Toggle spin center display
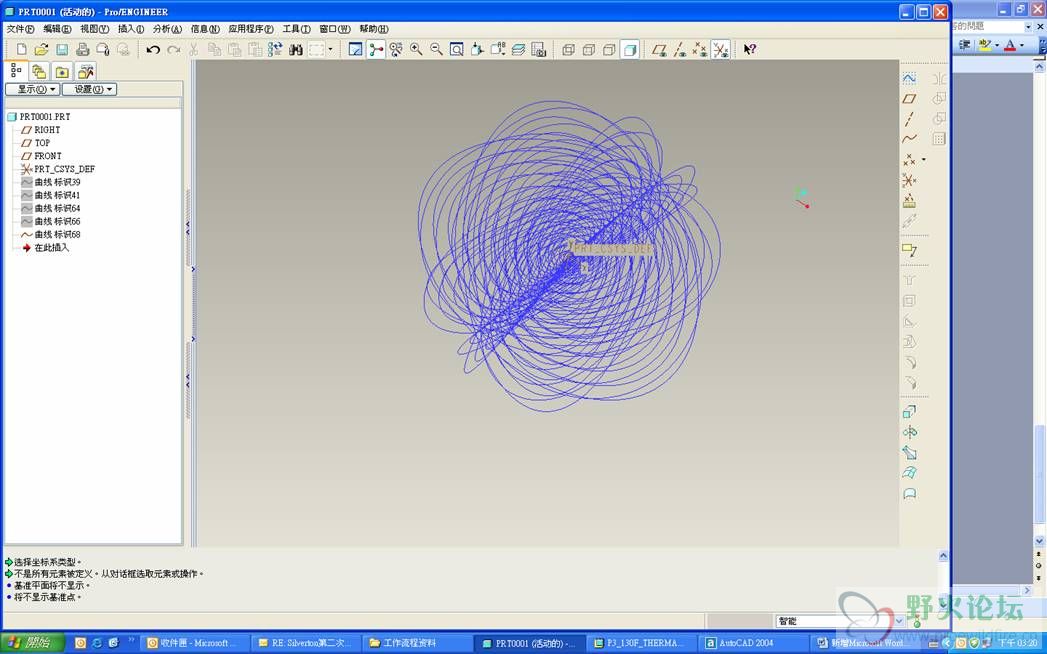Viewport: 1047px width, 654px height. [377, 49]
